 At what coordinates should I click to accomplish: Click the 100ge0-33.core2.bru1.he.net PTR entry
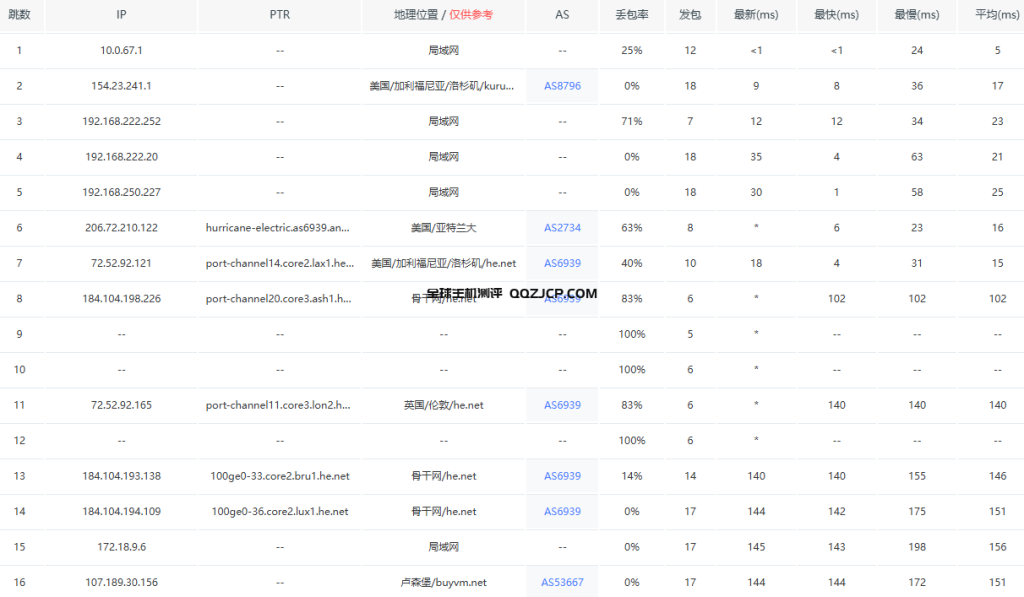click(279, 476)
